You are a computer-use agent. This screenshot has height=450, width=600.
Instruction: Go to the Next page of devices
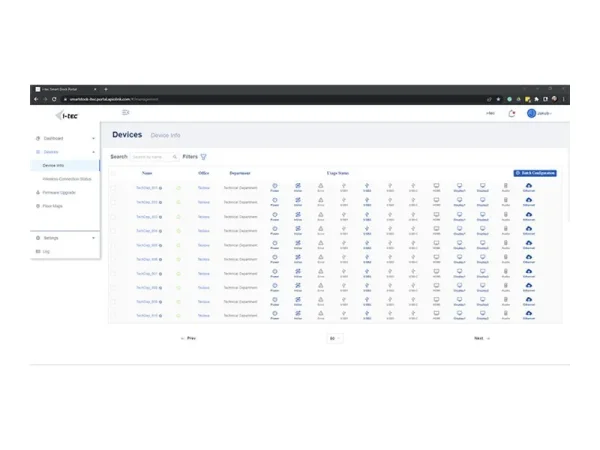[x=481, y=338]
